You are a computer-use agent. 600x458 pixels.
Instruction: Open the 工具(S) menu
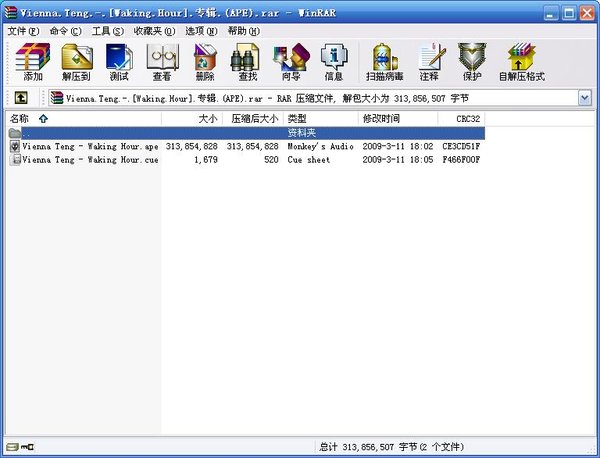[x=108, y=31]
